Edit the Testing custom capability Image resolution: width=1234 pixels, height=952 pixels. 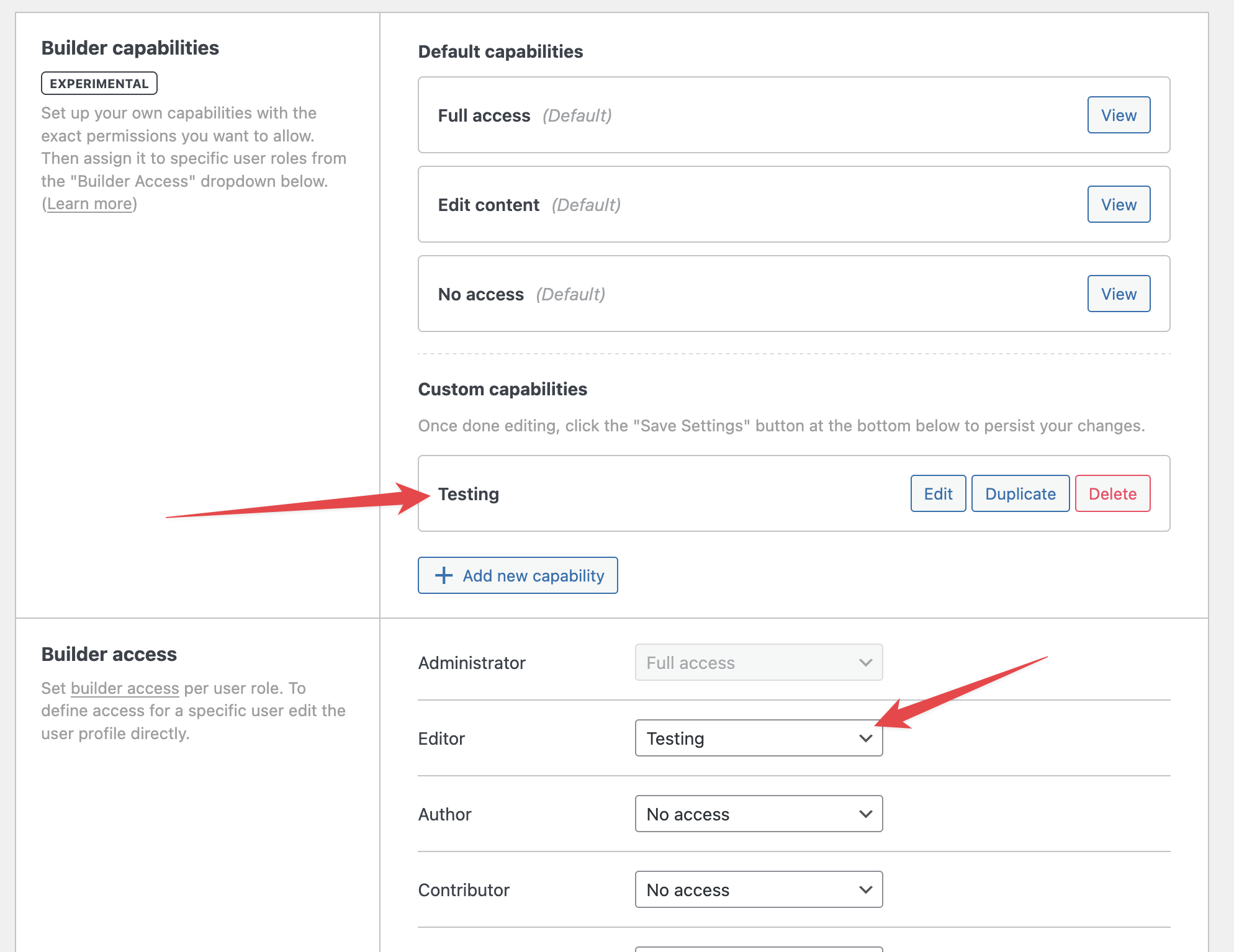938,493
